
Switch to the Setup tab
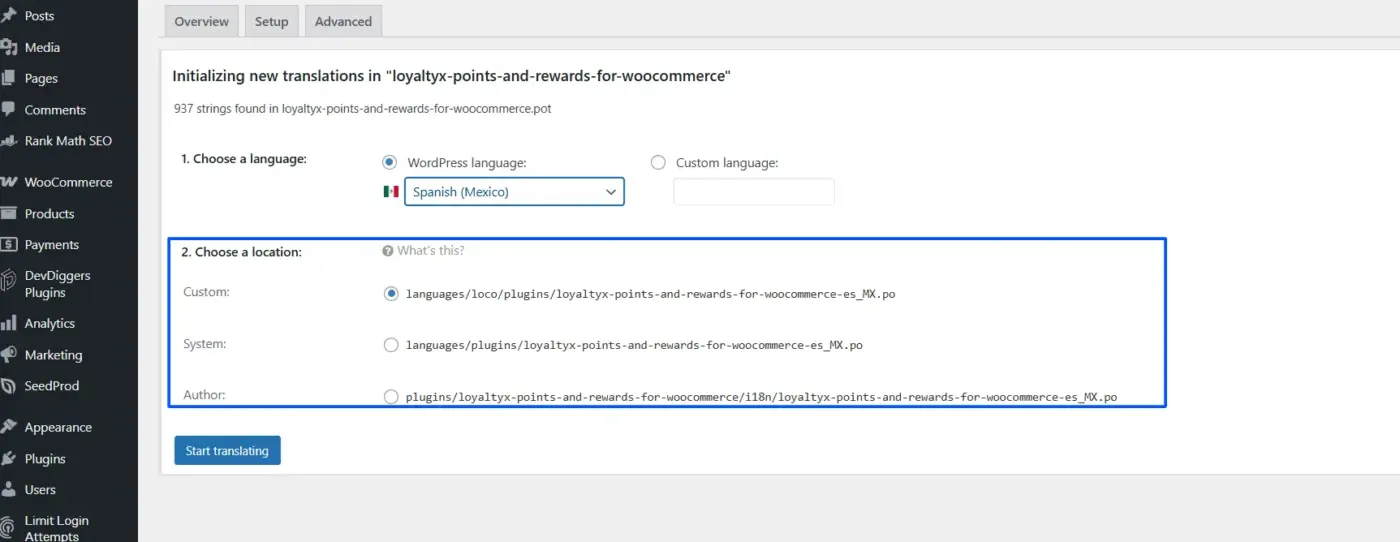271,21
